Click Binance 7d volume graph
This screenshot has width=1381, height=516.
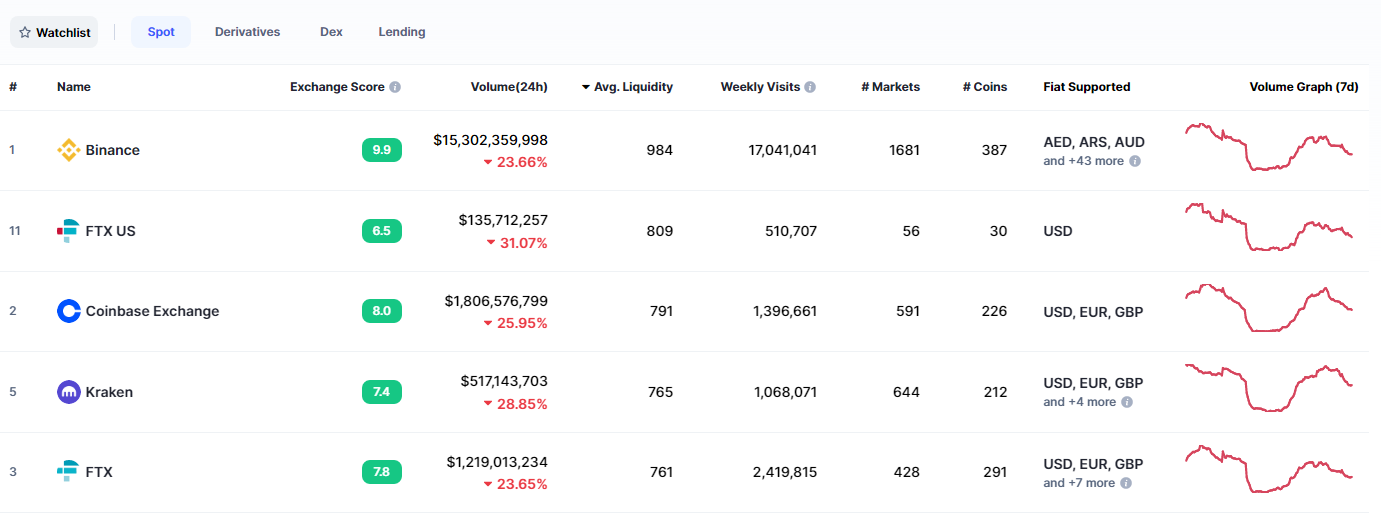1269,147
